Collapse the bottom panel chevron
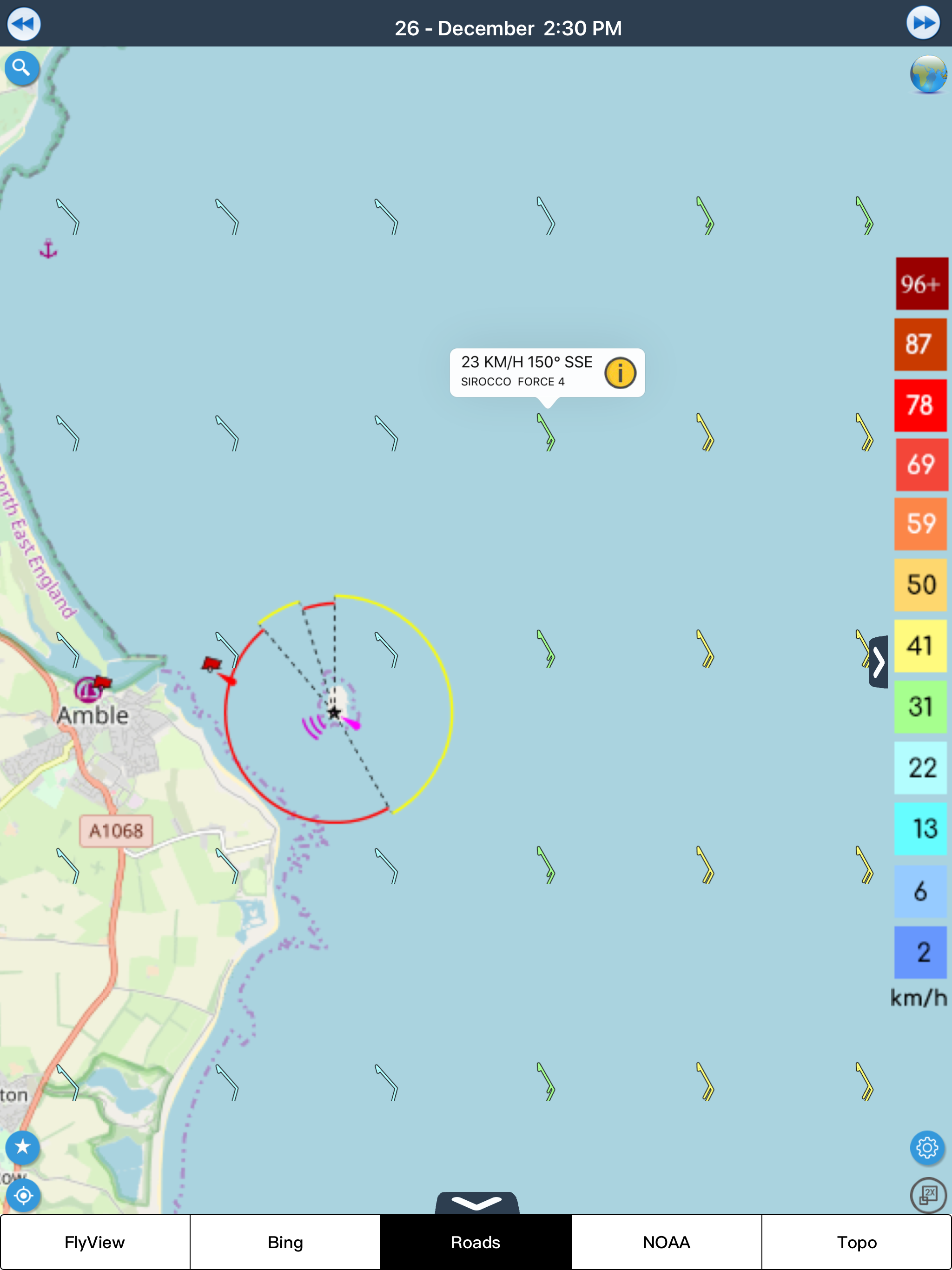Screen dimensions: 952x1270 click(476, 1203)
